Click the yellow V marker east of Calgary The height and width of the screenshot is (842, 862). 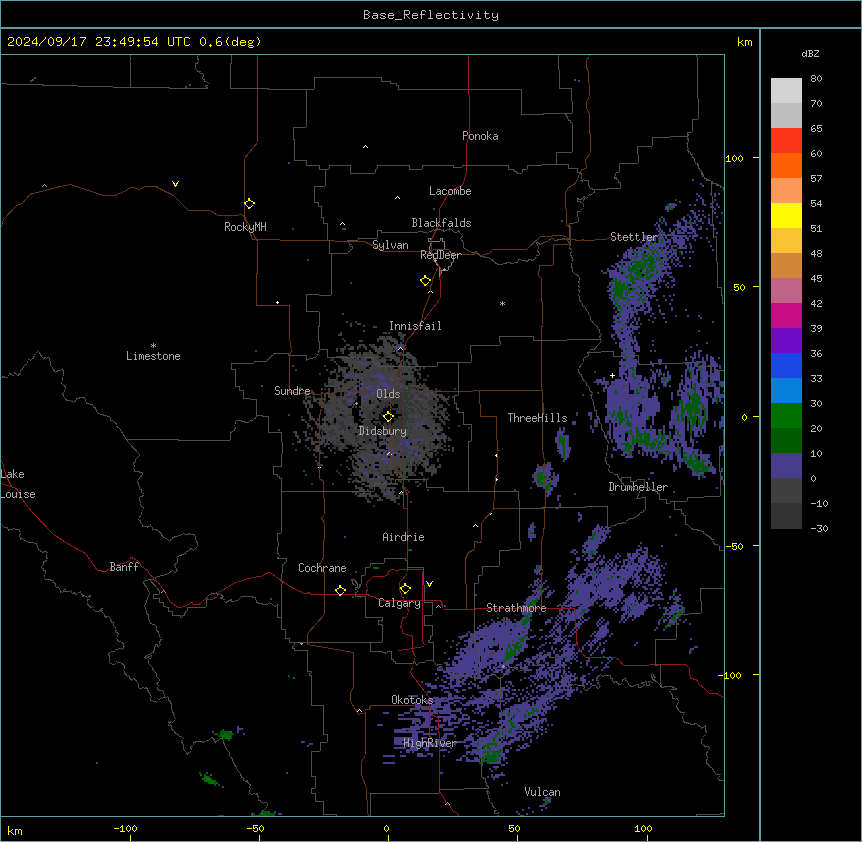tap(429, 584)
